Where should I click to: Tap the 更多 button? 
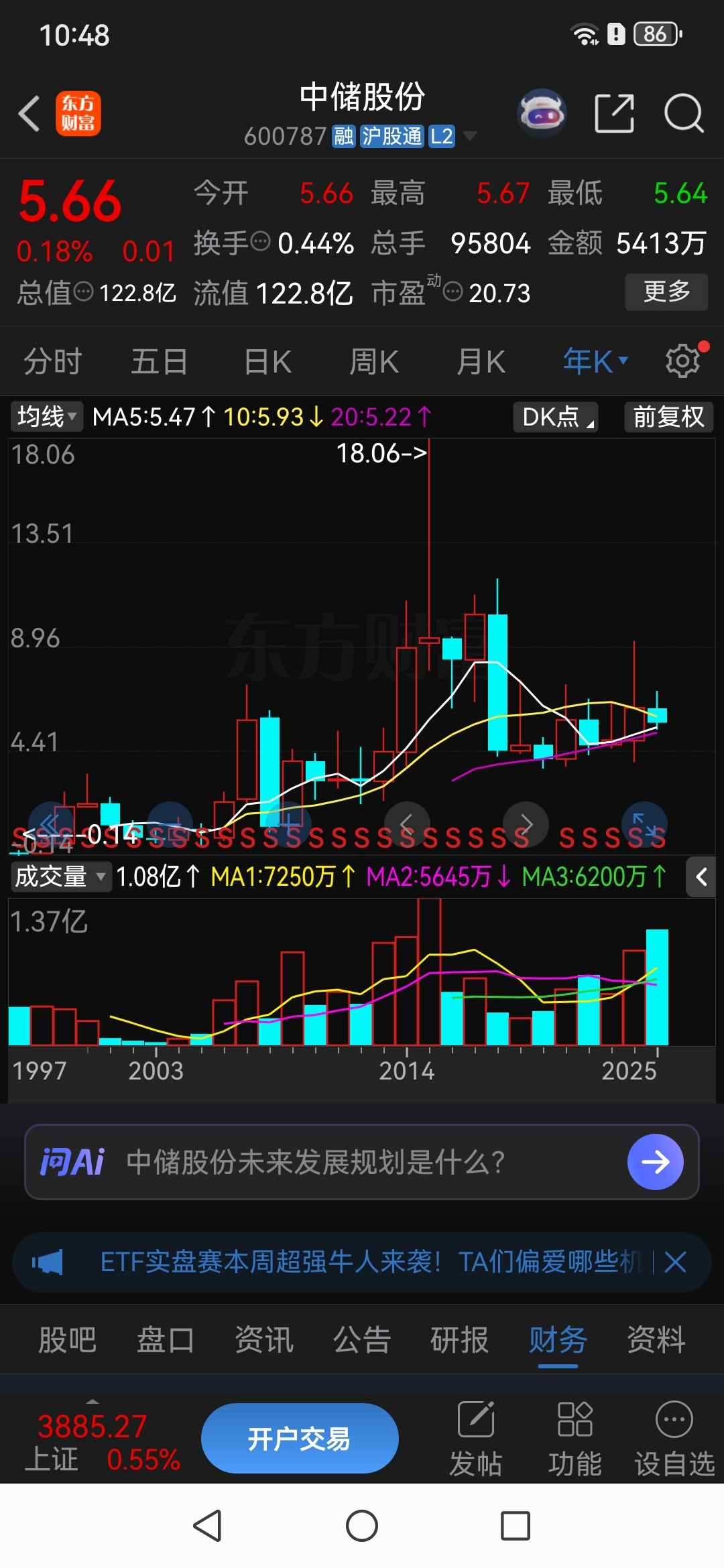[666, 291]
